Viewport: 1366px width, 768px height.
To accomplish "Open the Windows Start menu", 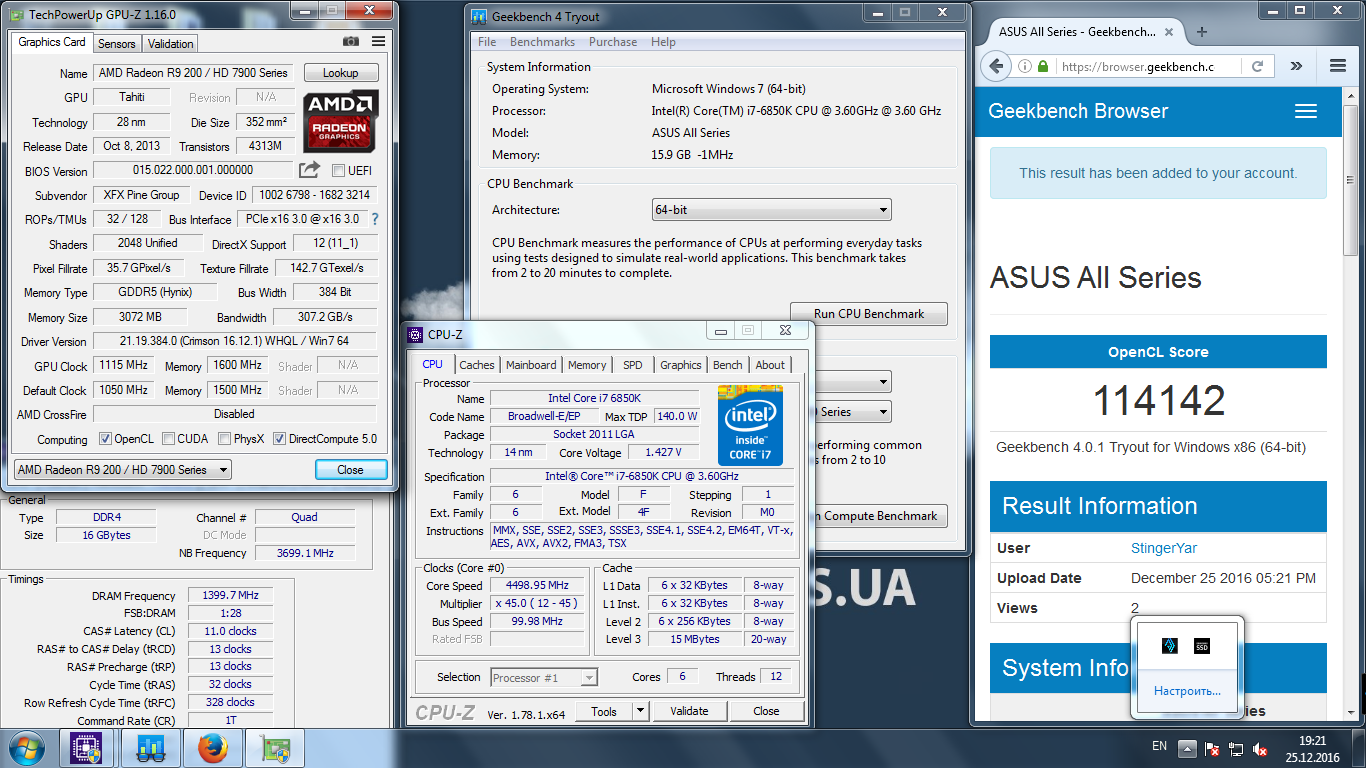I will [26, 747].
